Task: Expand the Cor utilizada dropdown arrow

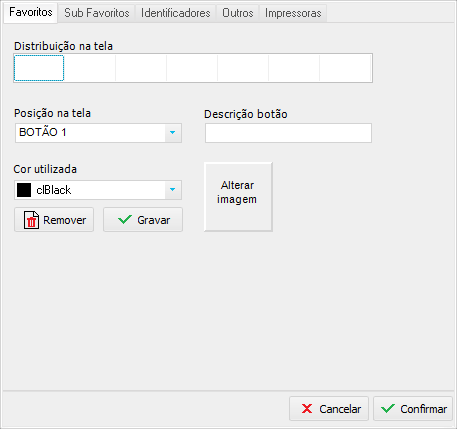Action: 173,190
